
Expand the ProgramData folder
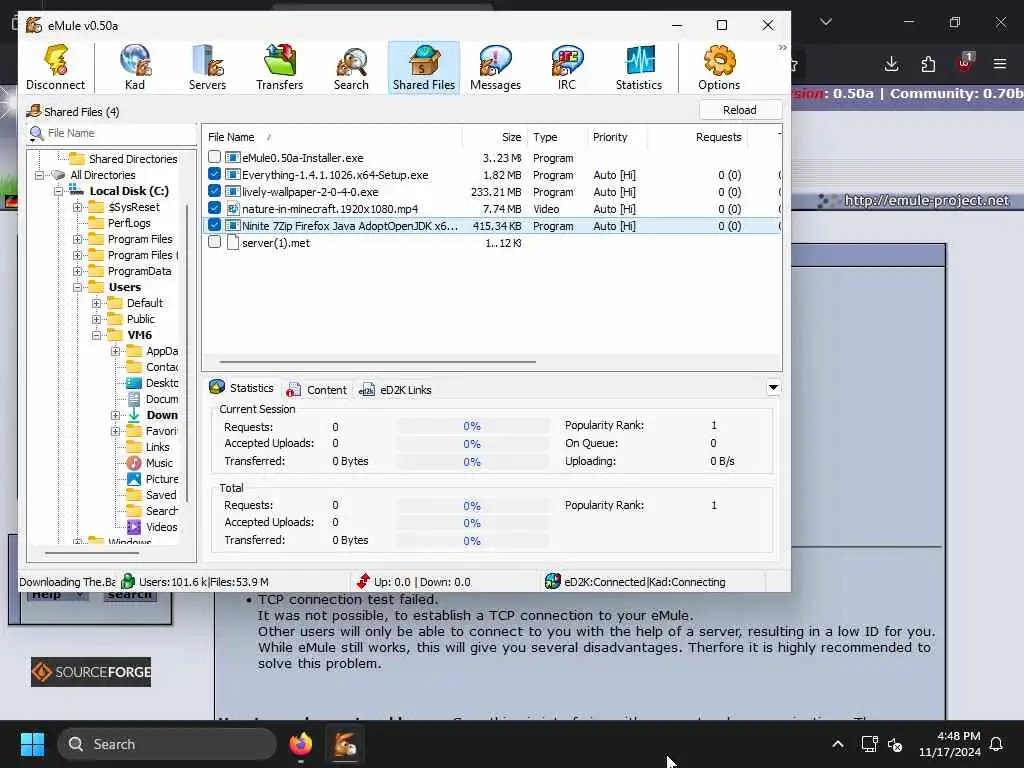[x=77, y=271]
